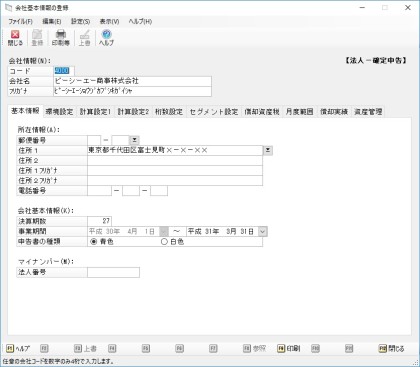Switch to the 計算設定1 tab
The image size is (420, 367).
(x=95, y=112)
